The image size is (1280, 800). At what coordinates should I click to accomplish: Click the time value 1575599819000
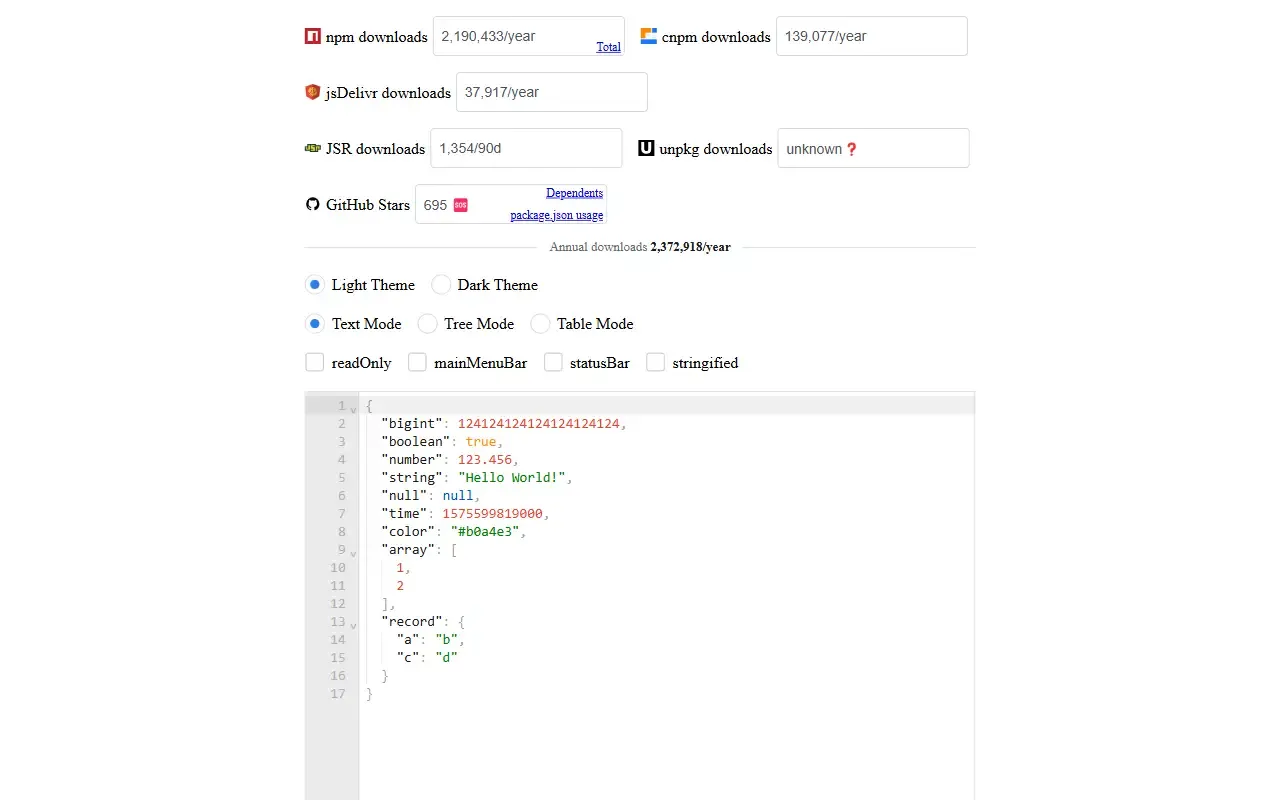click(492, 514)
